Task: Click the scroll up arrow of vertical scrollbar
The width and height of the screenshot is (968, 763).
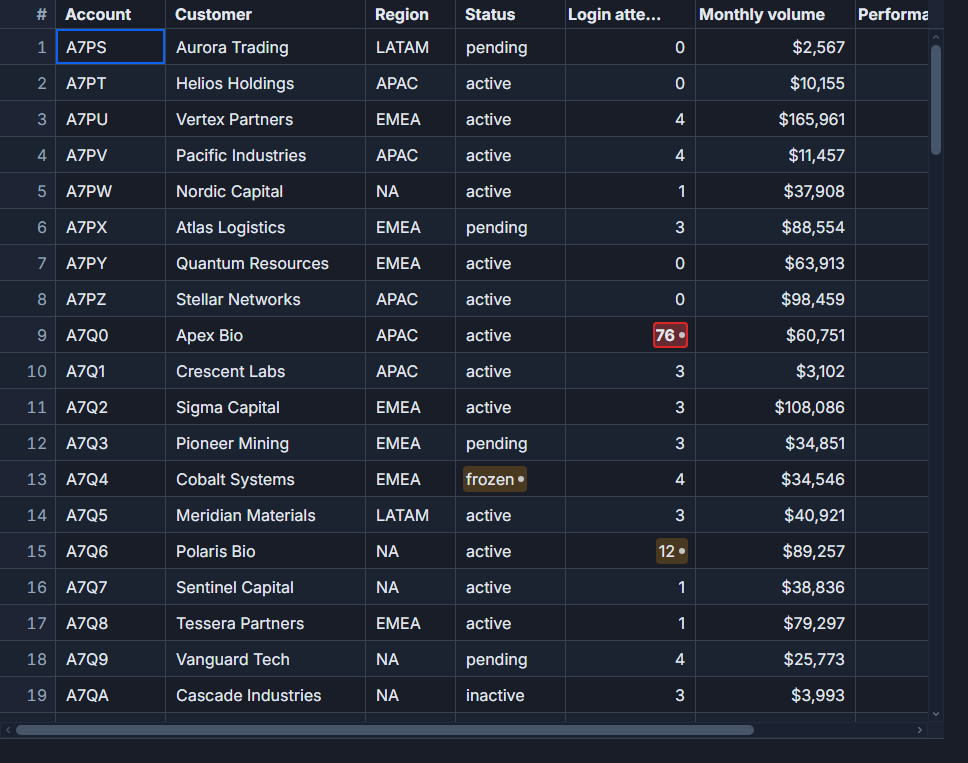Action: pyautogui.click(x=936, y=37)
